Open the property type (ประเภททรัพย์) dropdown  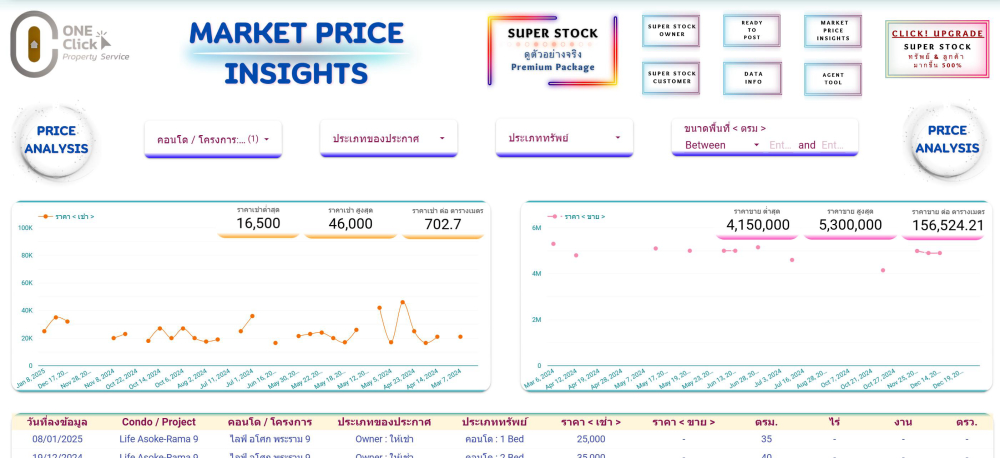[x=564, y=138]
